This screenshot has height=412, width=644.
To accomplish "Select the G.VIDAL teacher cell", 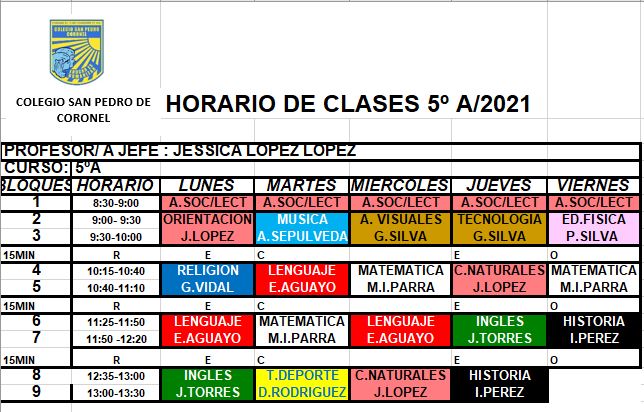I will pos(207,288).
